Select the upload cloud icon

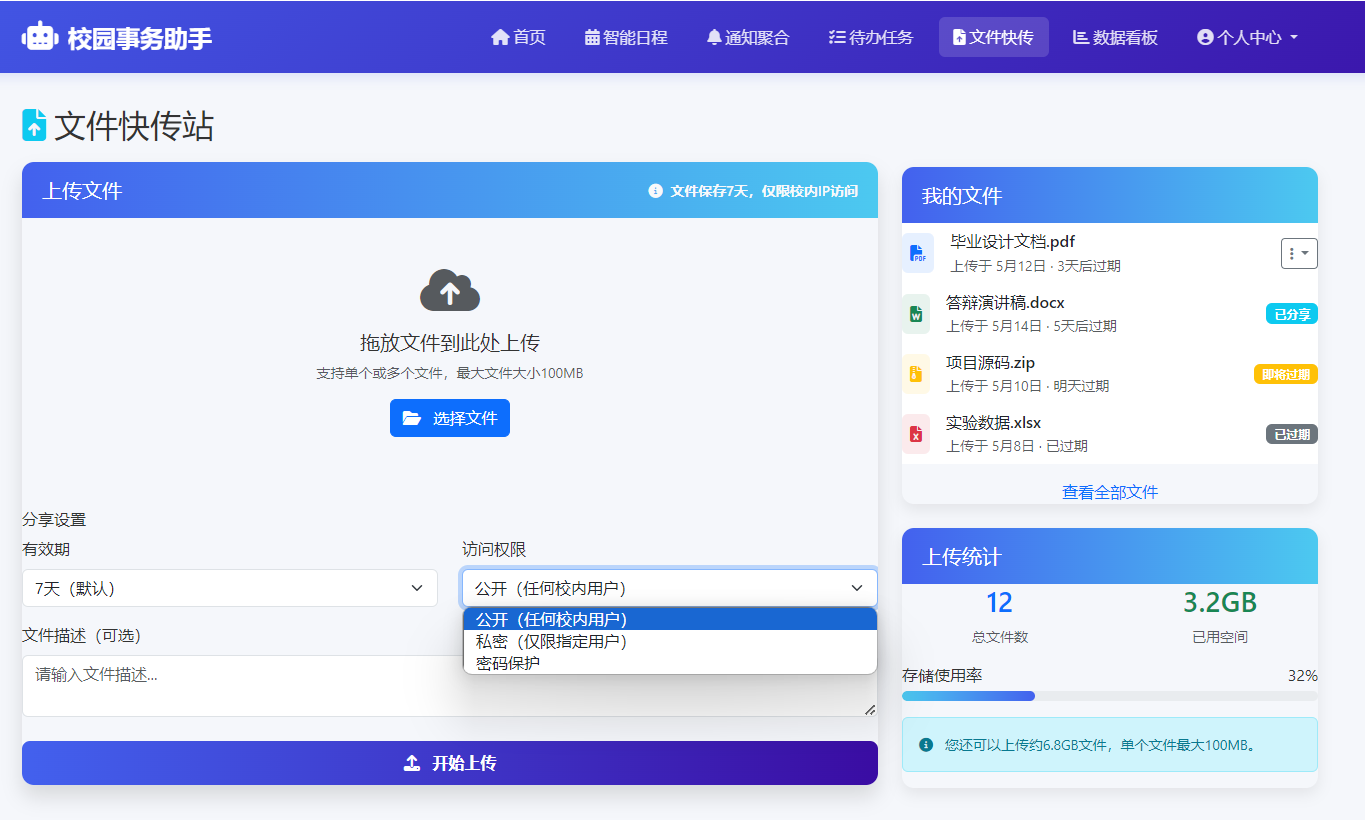tap(449, 288)
